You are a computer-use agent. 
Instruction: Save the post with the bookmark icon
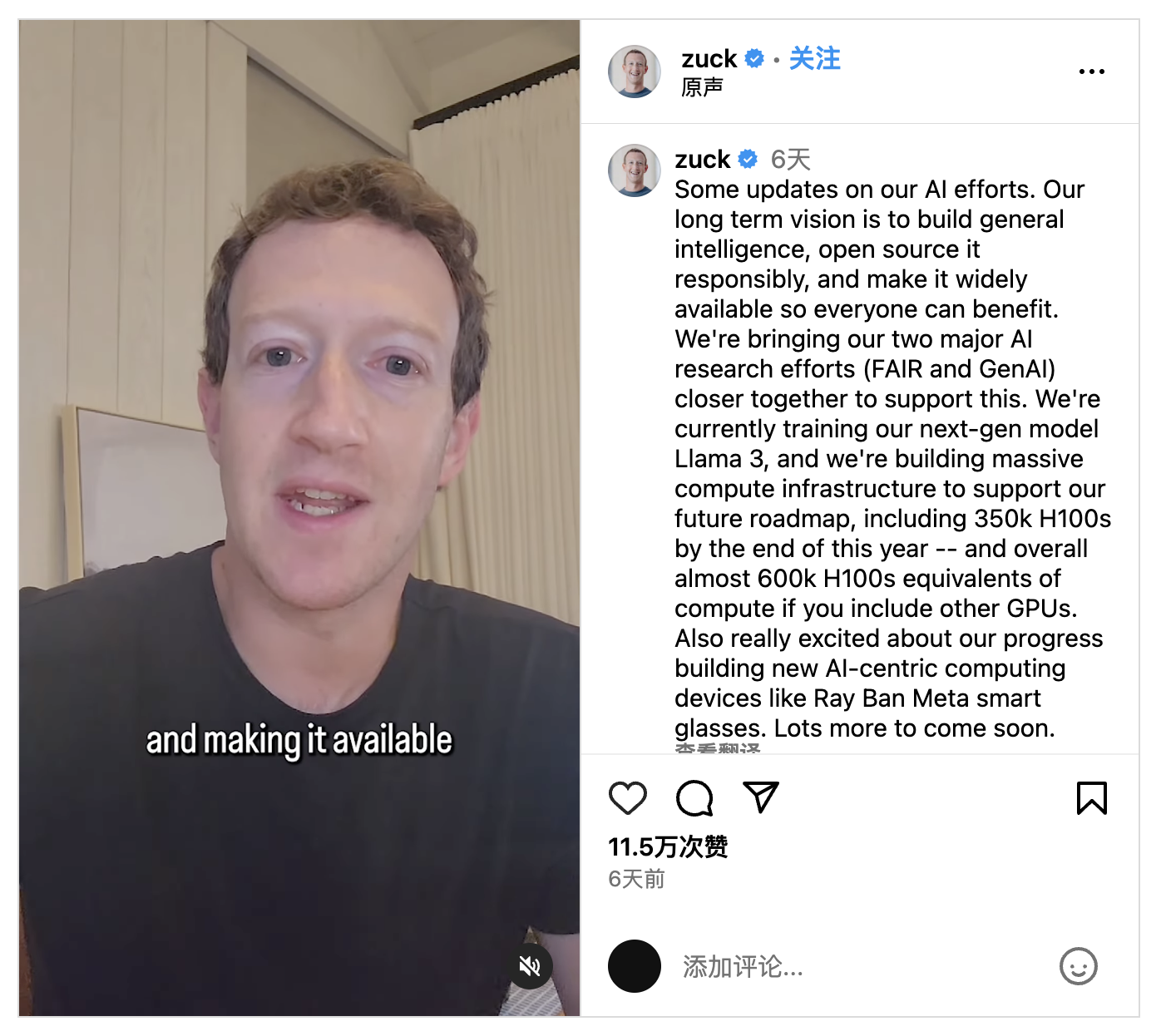(x=1092, y=798)
